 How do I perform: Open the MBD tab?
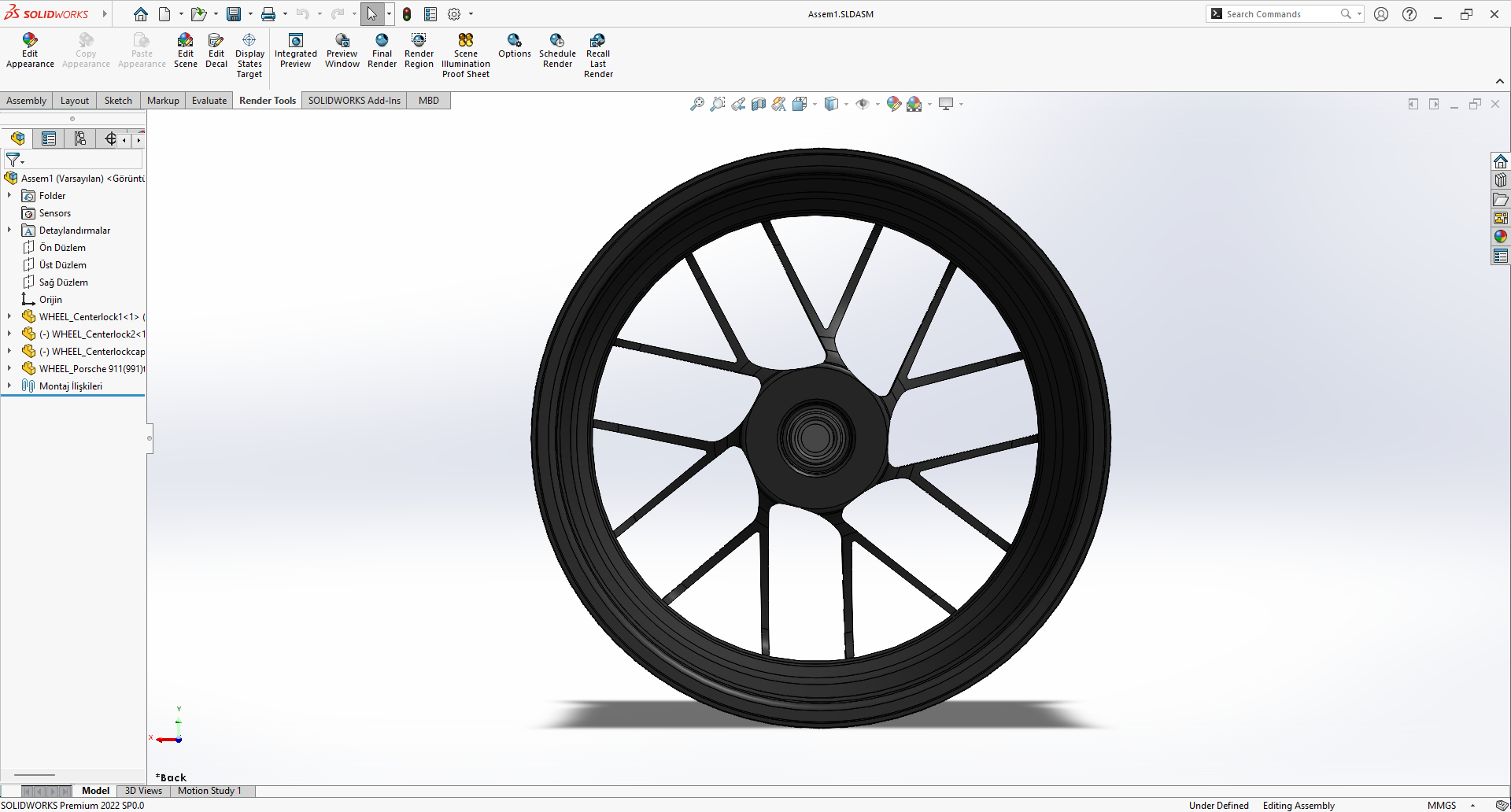pos(429,101)
